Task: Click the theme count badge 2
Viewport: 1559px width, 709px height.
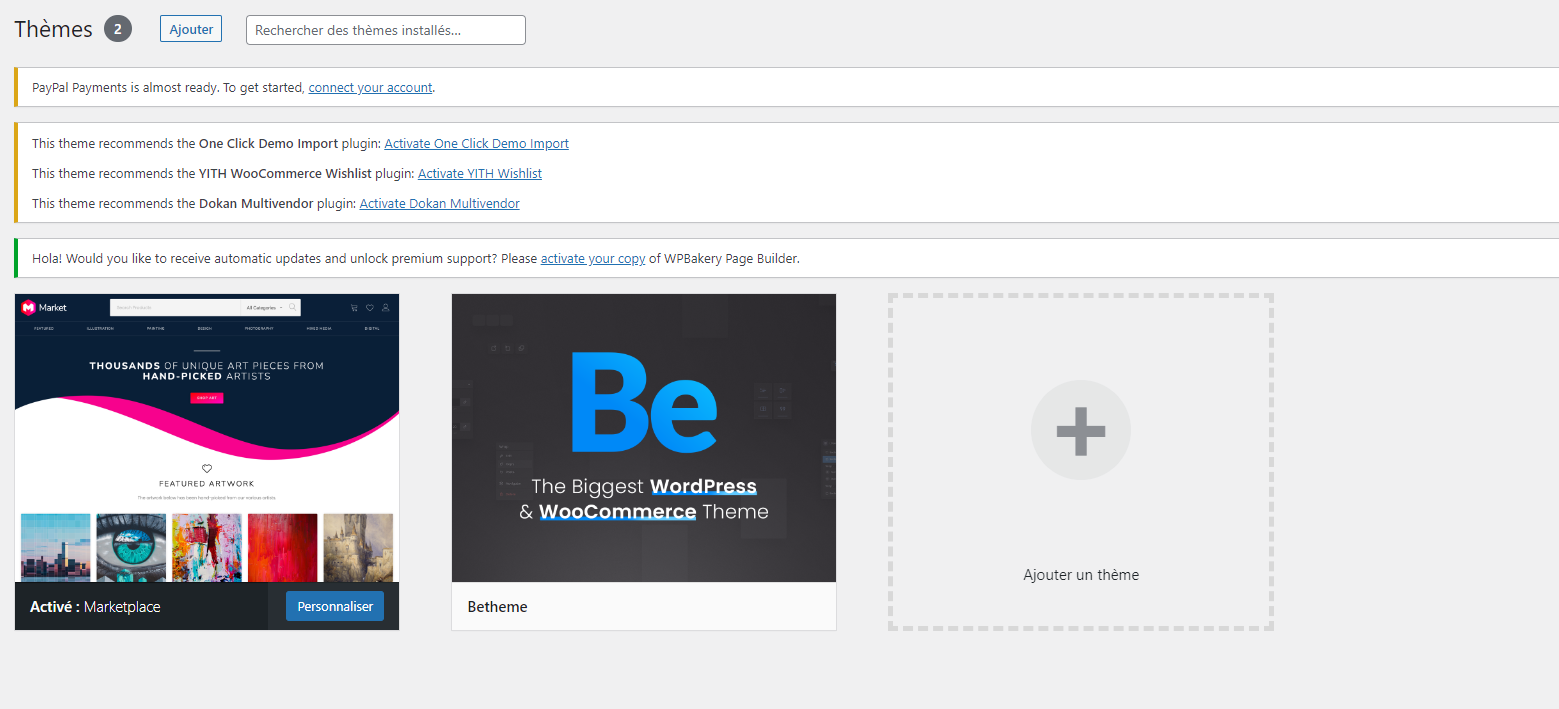Action: tap(118, 30)
